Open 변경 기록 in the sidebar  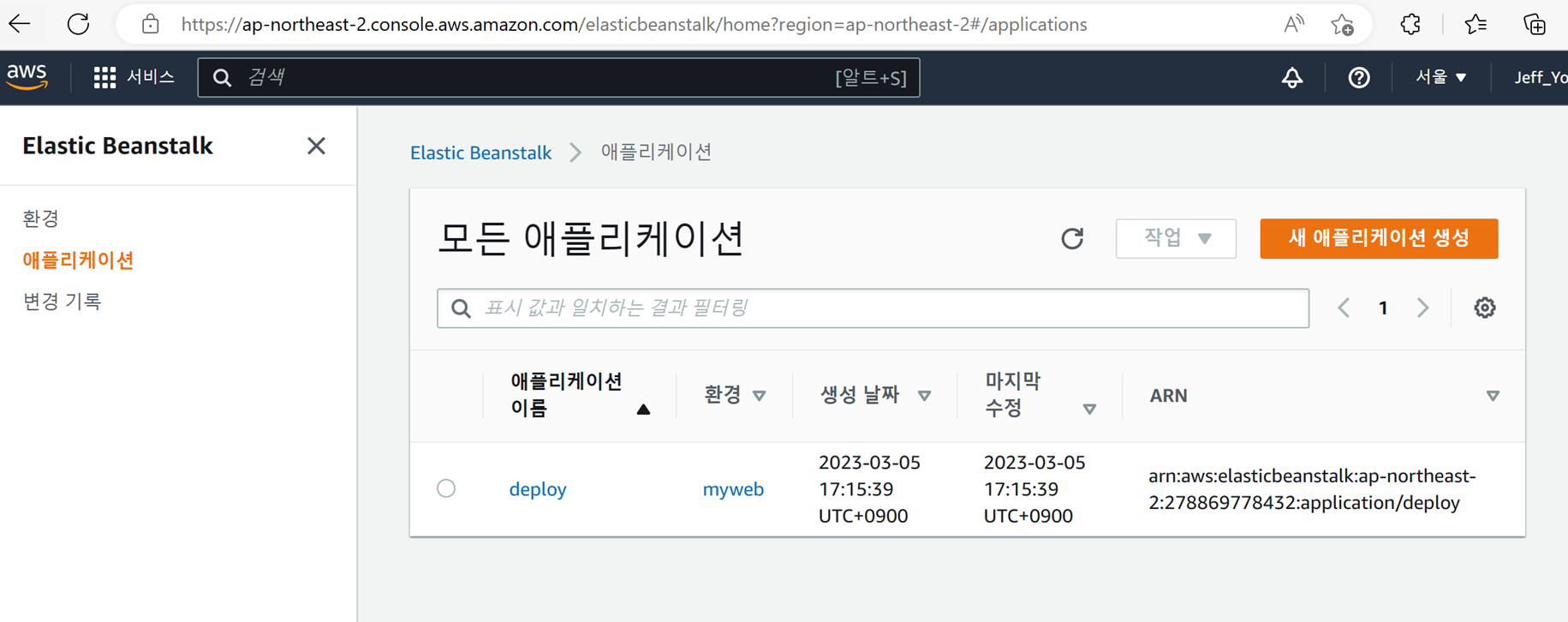click(x=62, y=301)
